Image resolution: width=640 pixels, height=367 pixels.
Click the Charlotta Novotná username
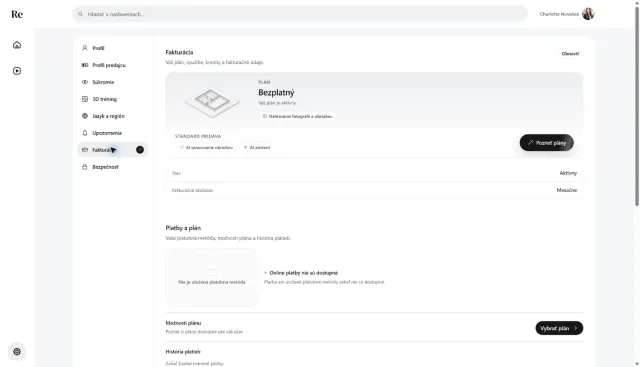pos(559,14)
